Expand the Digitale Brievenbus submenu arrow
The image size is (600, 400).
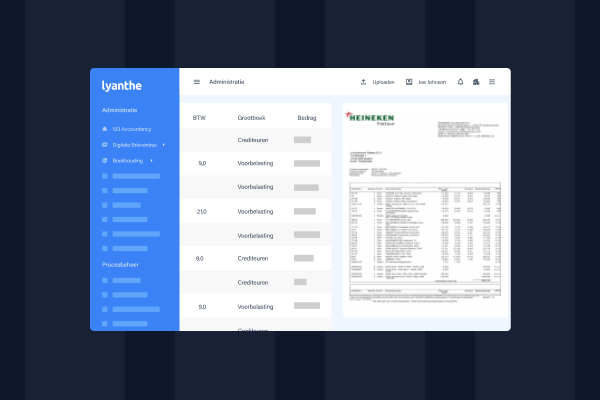[x=163, y=145]
